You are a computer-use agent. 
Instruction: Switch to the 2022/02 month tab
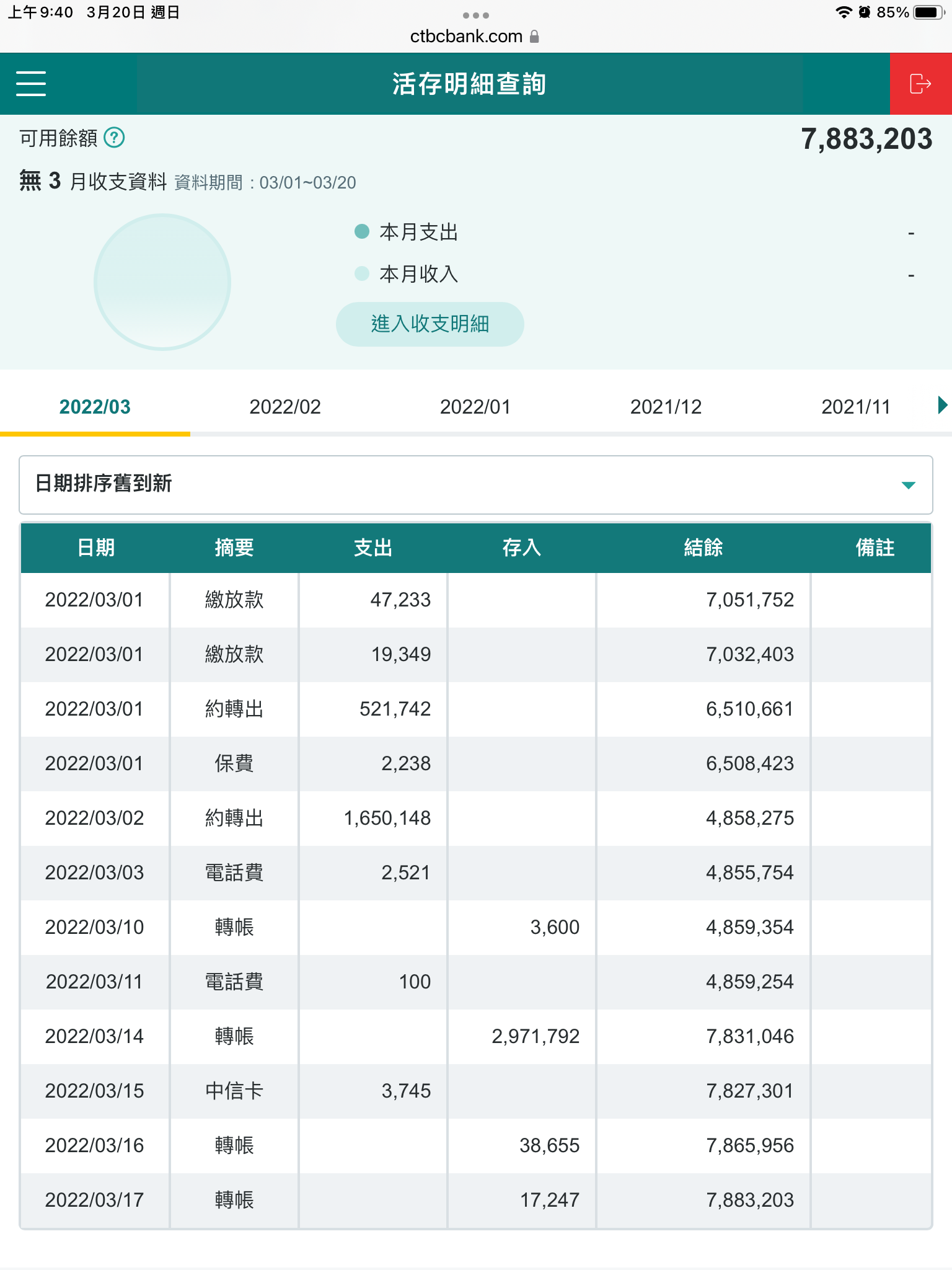pos(285,407)
